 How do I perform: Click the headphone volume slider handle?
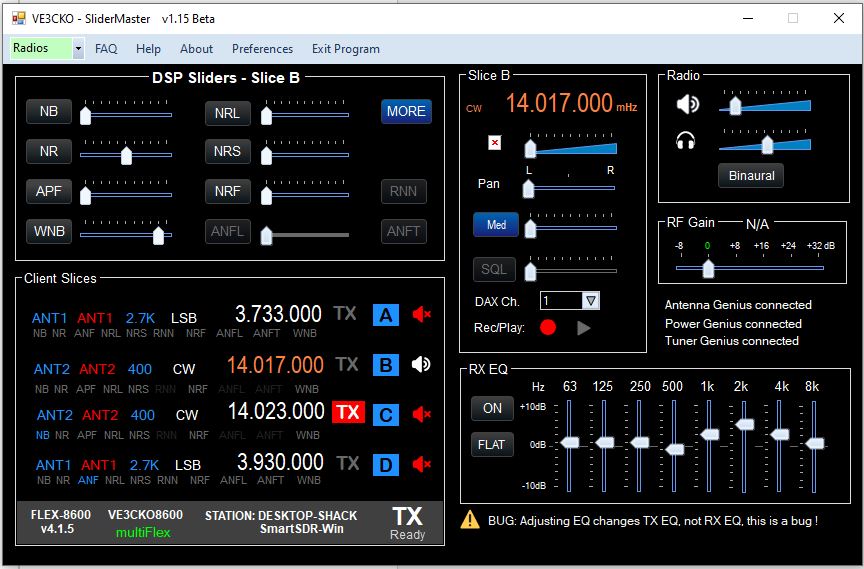point(766,144)
